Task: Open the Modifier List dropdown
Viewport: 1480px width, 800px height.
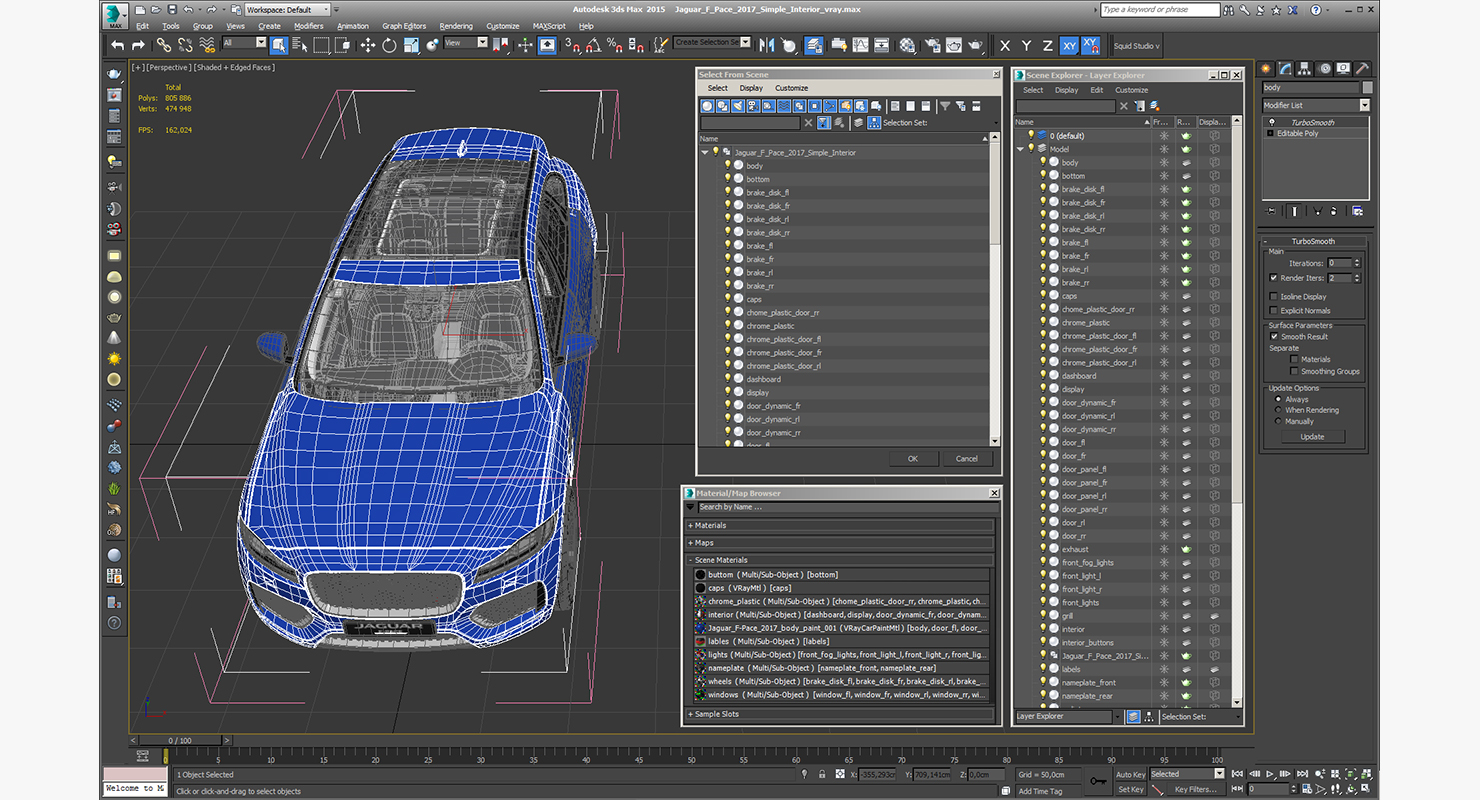Action: click(1316, 105)
